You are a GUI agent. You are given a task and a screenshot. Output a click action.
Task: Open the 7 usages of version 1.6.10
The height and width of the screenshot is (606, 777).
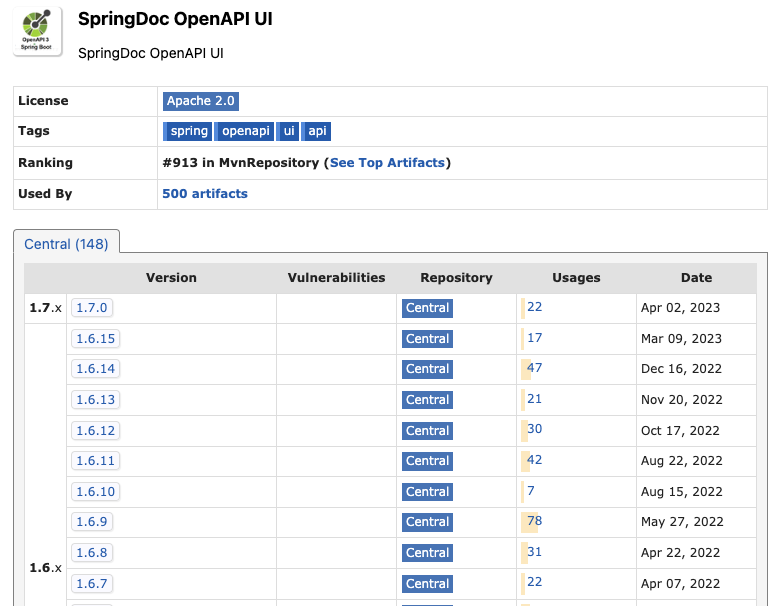(x=531, y=491)
